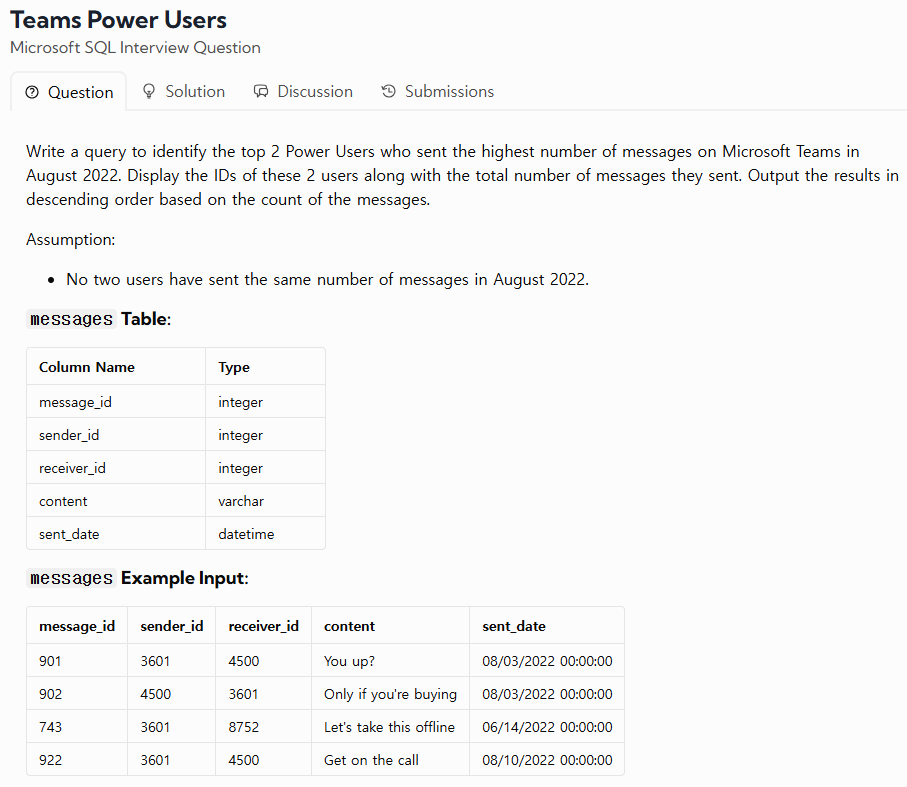Click the history clock icon beside Submissions
Viewport: 907px width, 787px height.
pos(388,91)
